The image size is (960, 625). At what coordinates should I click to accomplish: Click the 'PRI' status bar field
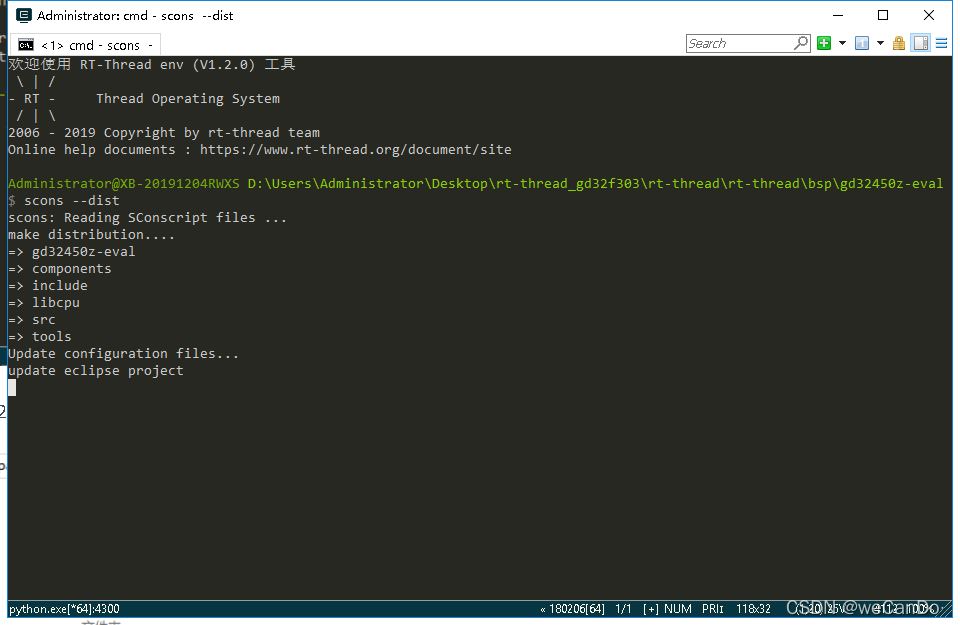pyautogui.click(x=713, y=609)
